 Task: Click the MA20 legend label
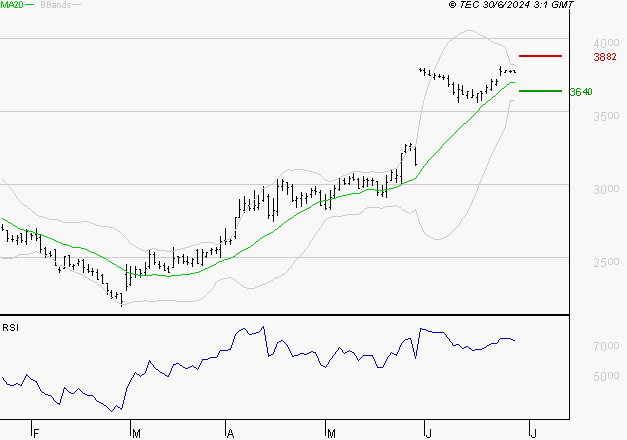[x=12, y=5]
